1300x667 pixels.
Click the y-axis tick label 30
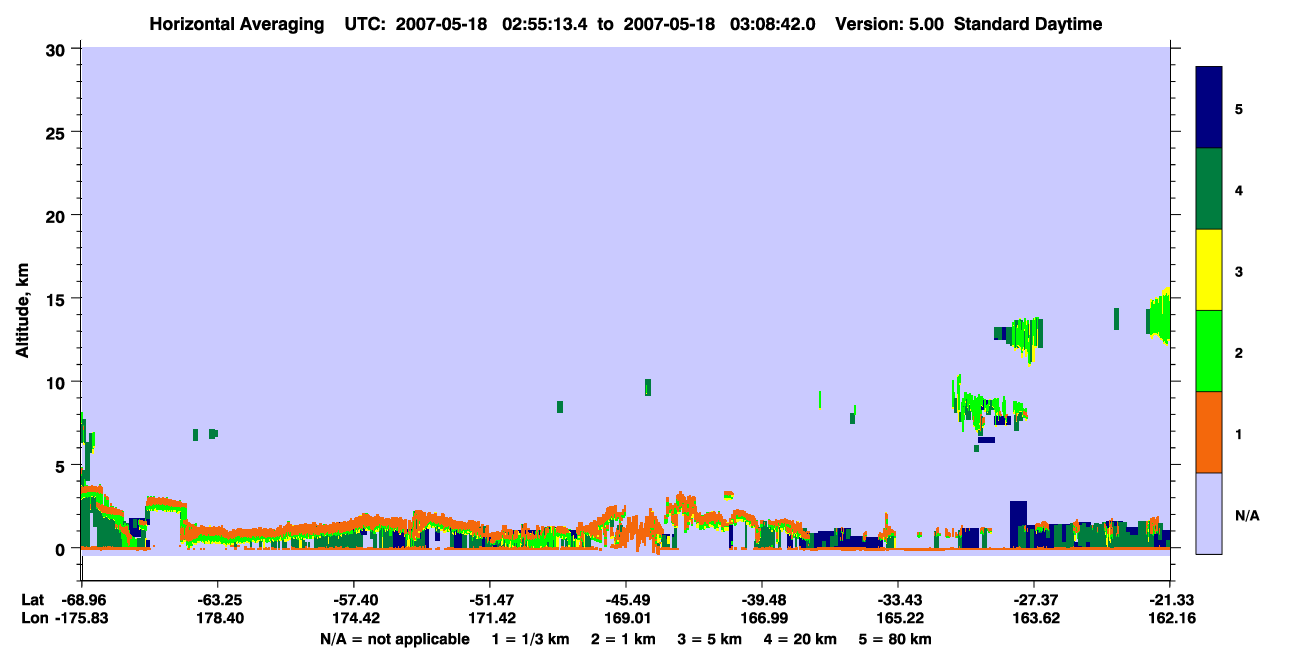[58, 49]
